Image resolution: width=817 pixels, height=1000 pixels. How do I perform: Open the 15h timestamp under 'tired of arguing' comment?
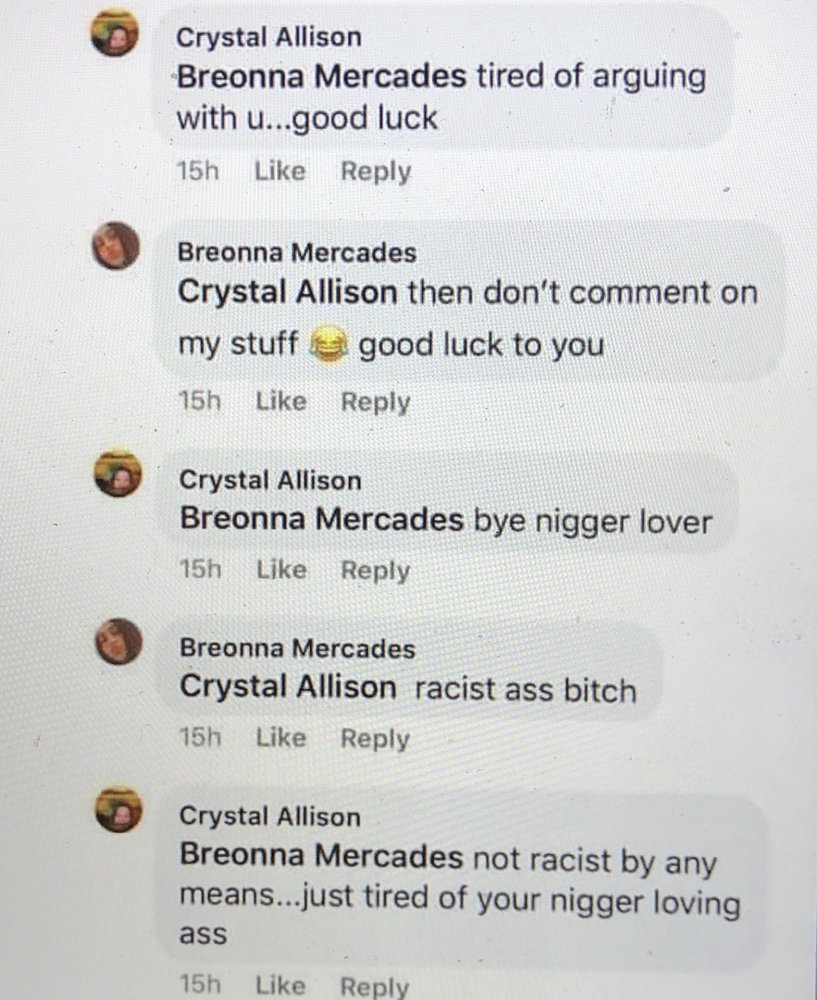click(198, 171)
